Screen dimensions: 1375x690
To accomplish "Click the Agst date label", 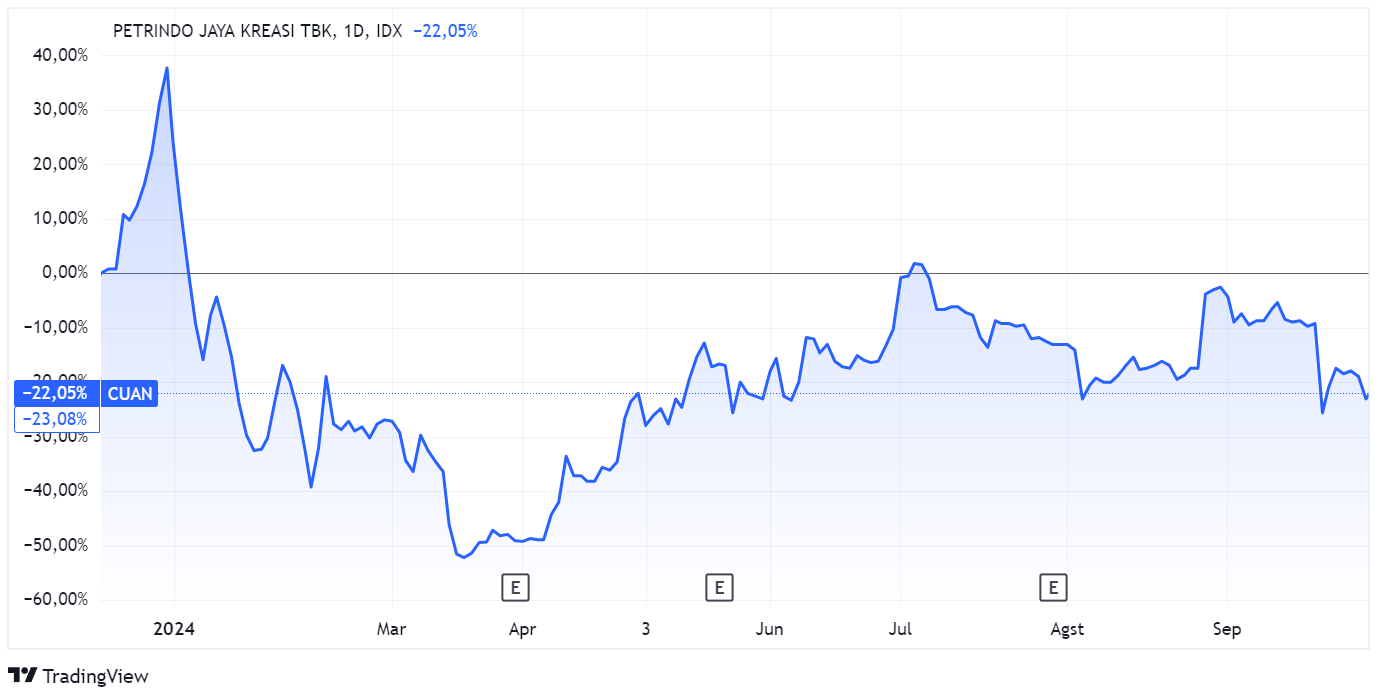I will tap(1067, 629).
